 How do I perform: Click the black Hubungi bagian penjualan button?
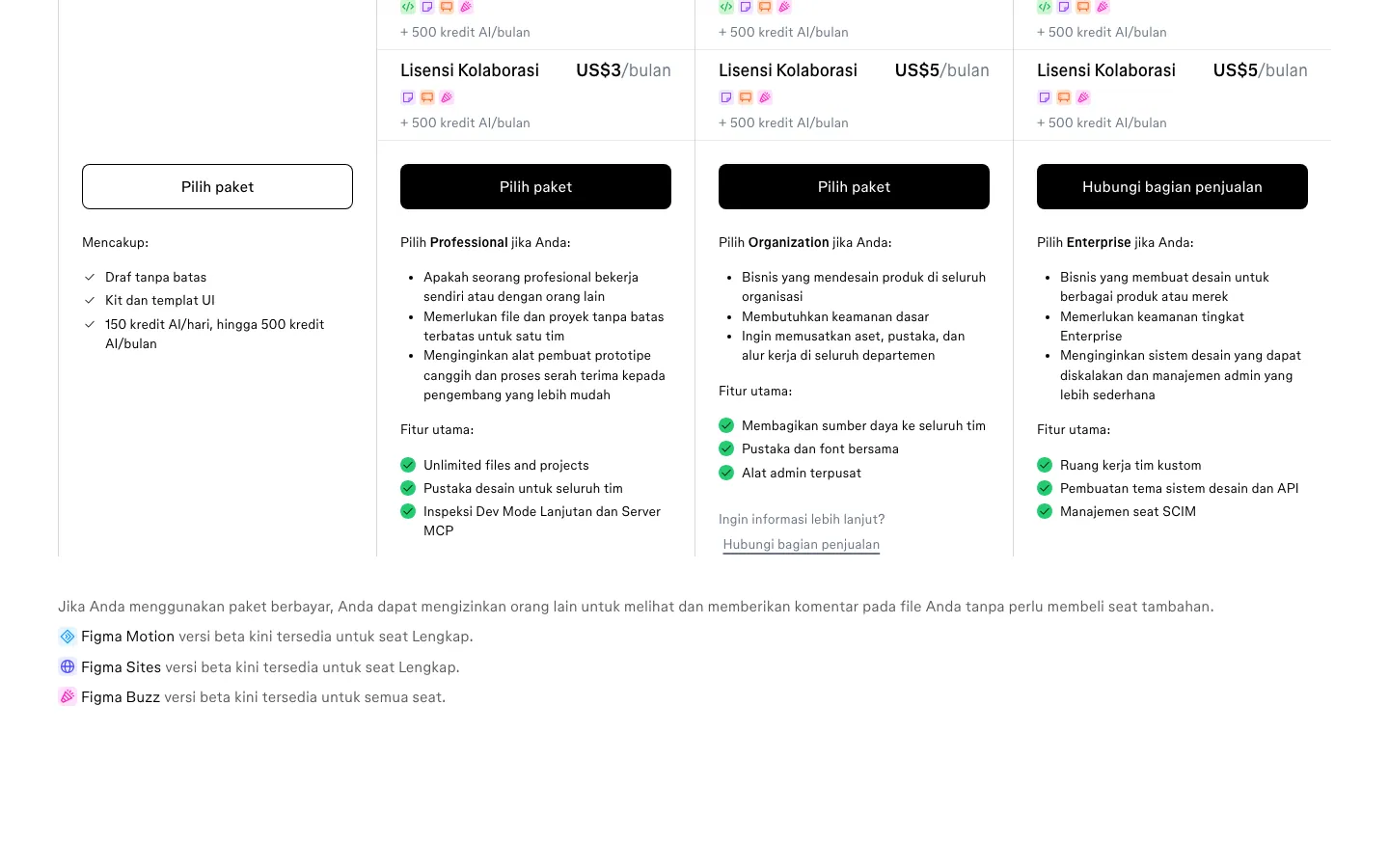(x=1172, y=186)
